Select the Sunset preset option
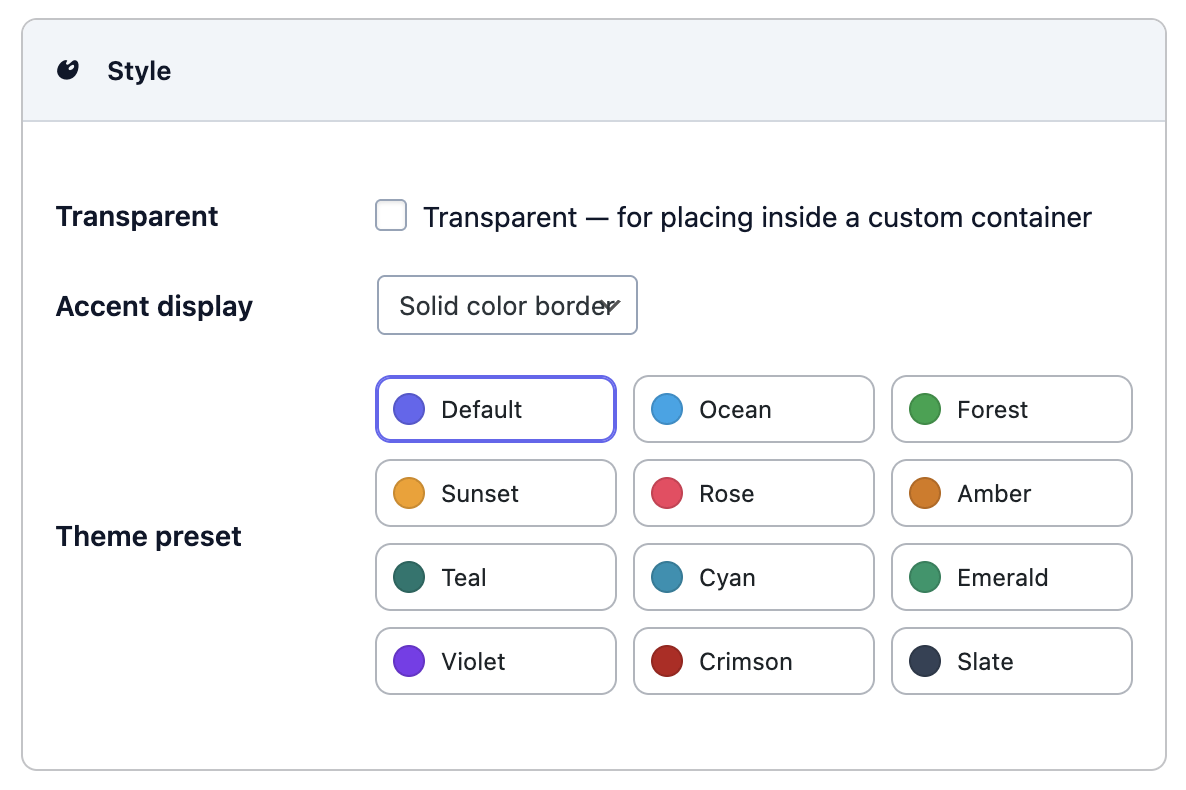Screen dimensions: 1186x790 point(495,493)
